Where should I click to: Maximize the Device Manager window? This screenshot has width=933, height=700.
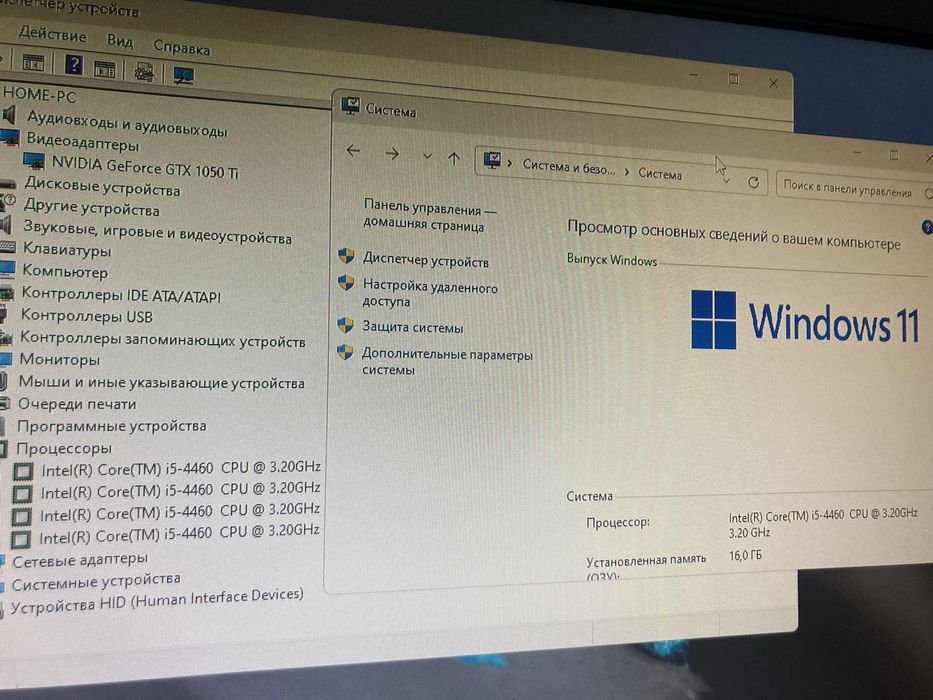[734, 79]
